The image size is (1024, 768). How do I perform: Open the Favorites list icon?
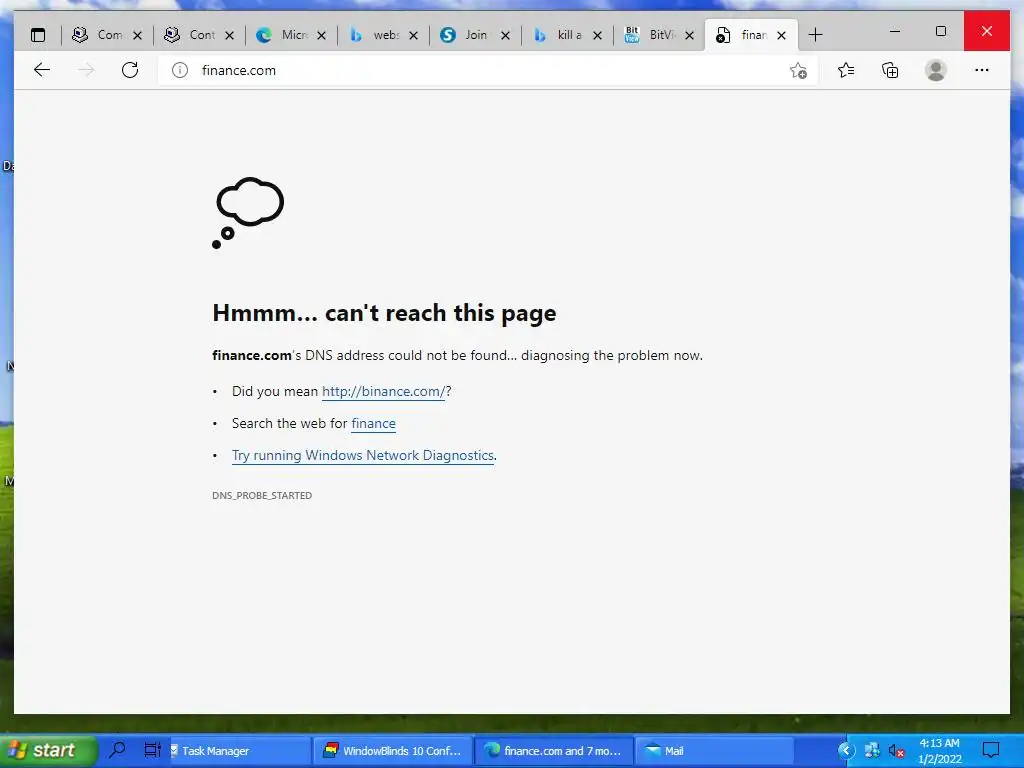coord(846,70)
